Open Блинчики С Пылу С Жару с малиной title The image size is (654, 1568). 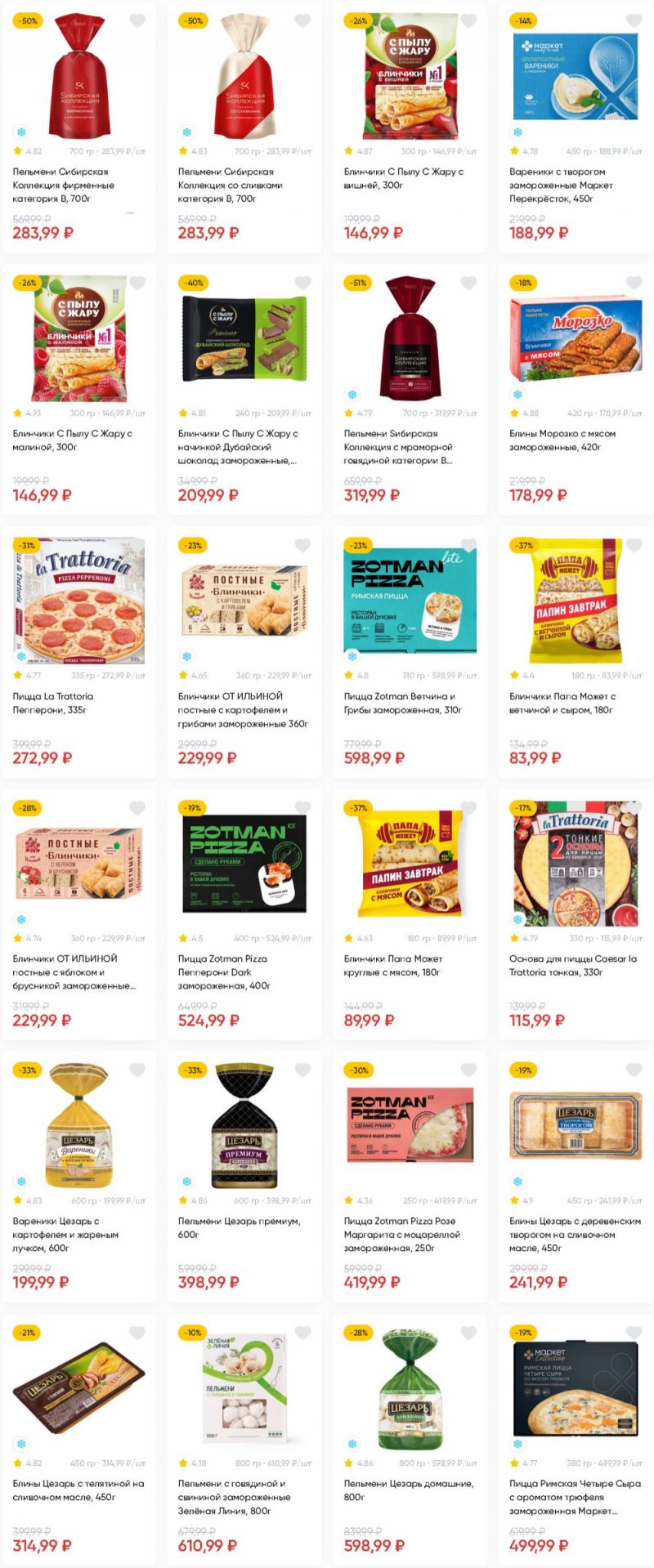point(72,440)
